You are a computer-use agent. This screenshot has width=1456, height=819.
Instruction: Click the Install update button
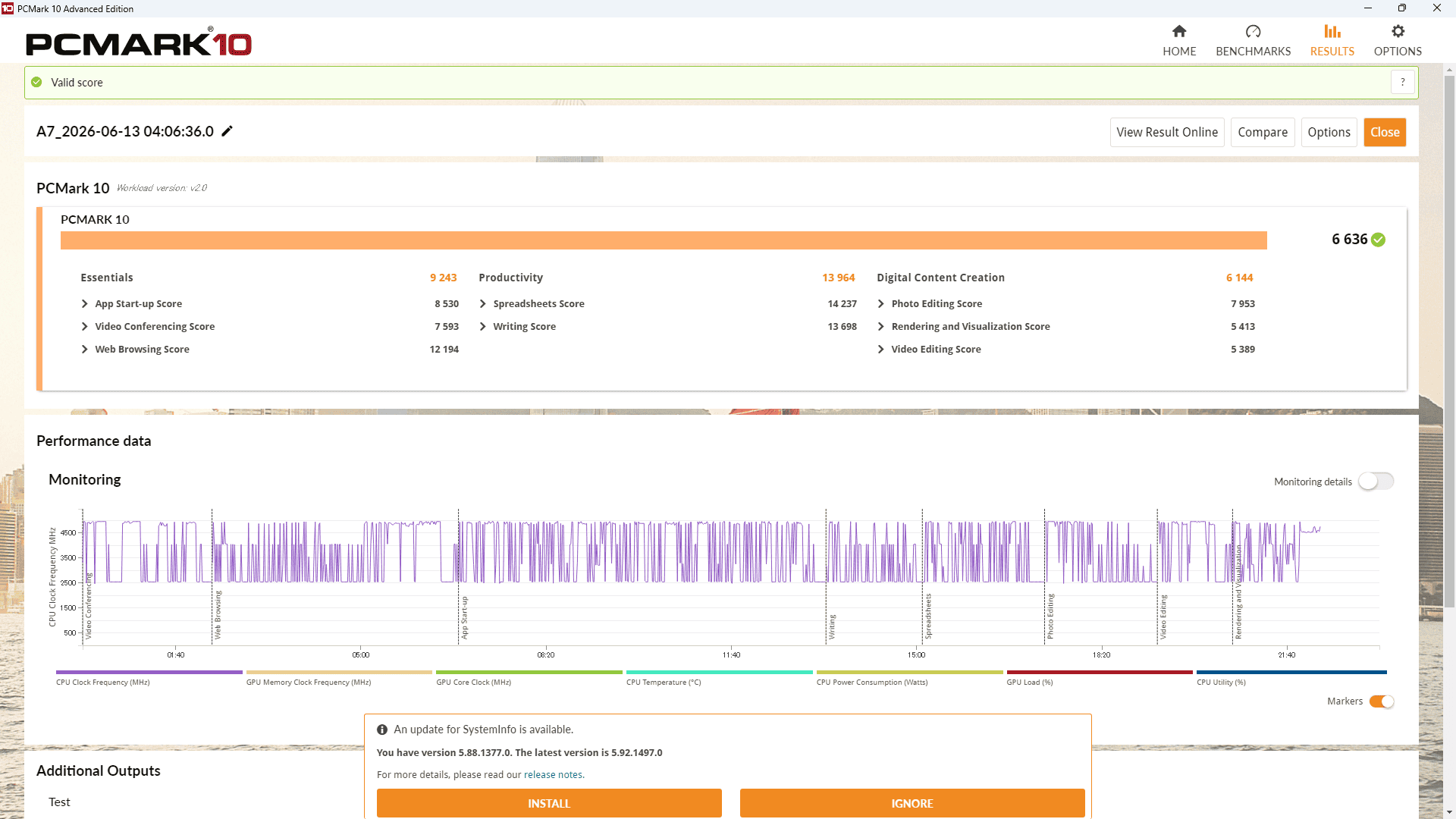click(x=549, y=803)
